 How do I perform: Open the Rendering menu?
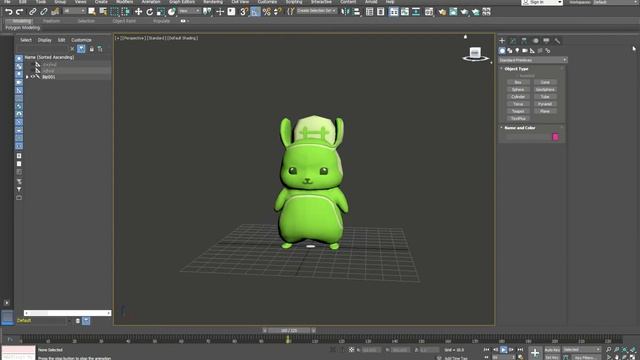[x=213, y=2]
